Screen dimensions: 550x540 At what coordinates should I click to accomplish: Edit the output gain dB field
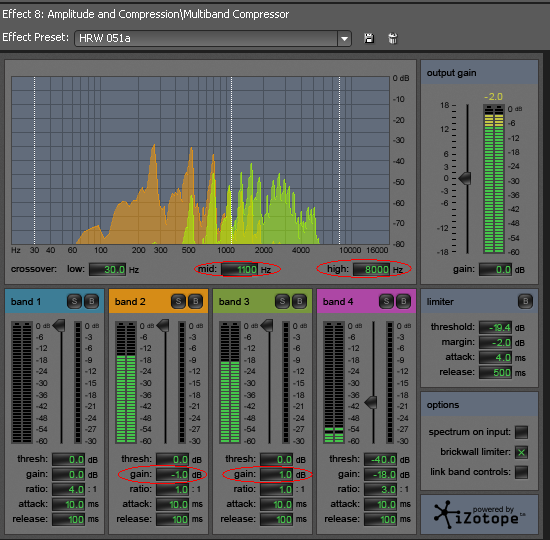click(x=496, y=269)
